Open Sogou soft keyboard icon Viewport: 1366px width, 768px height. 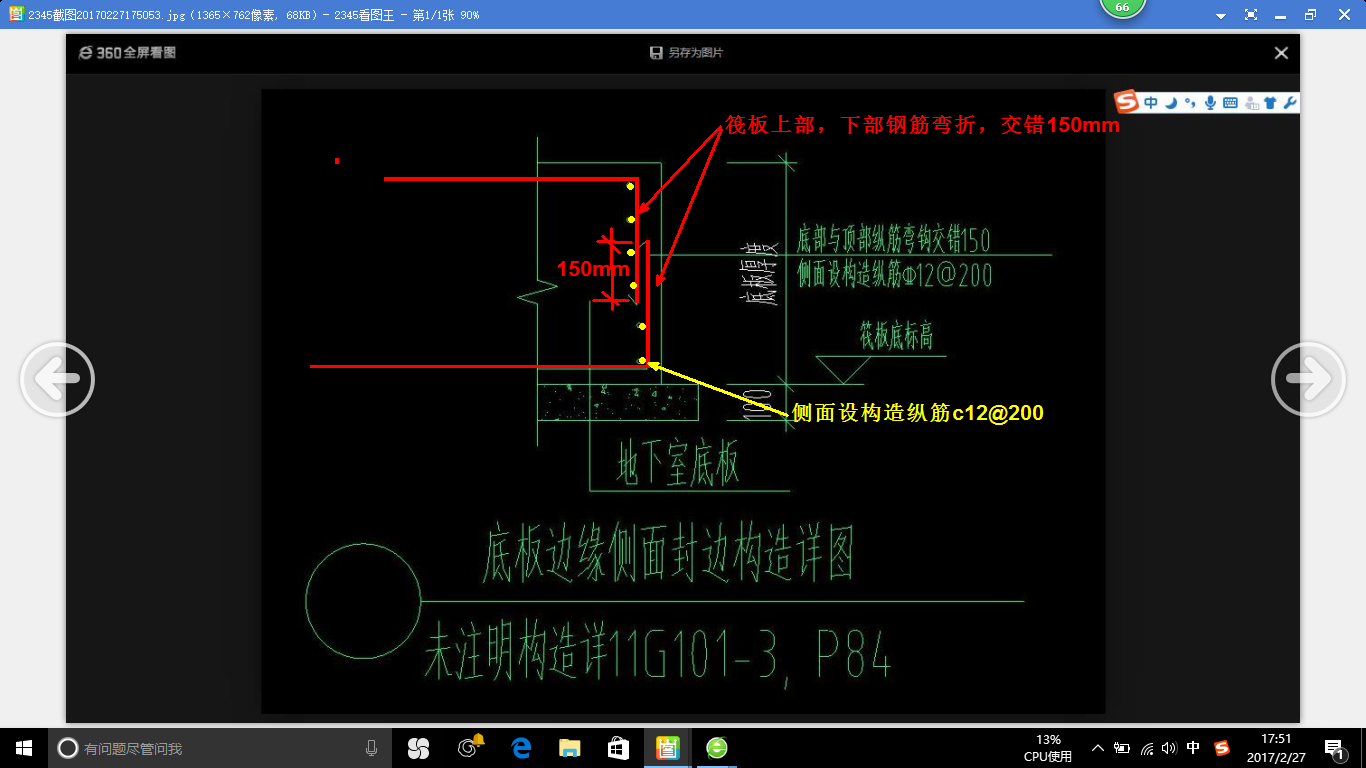click(1230, 102)
